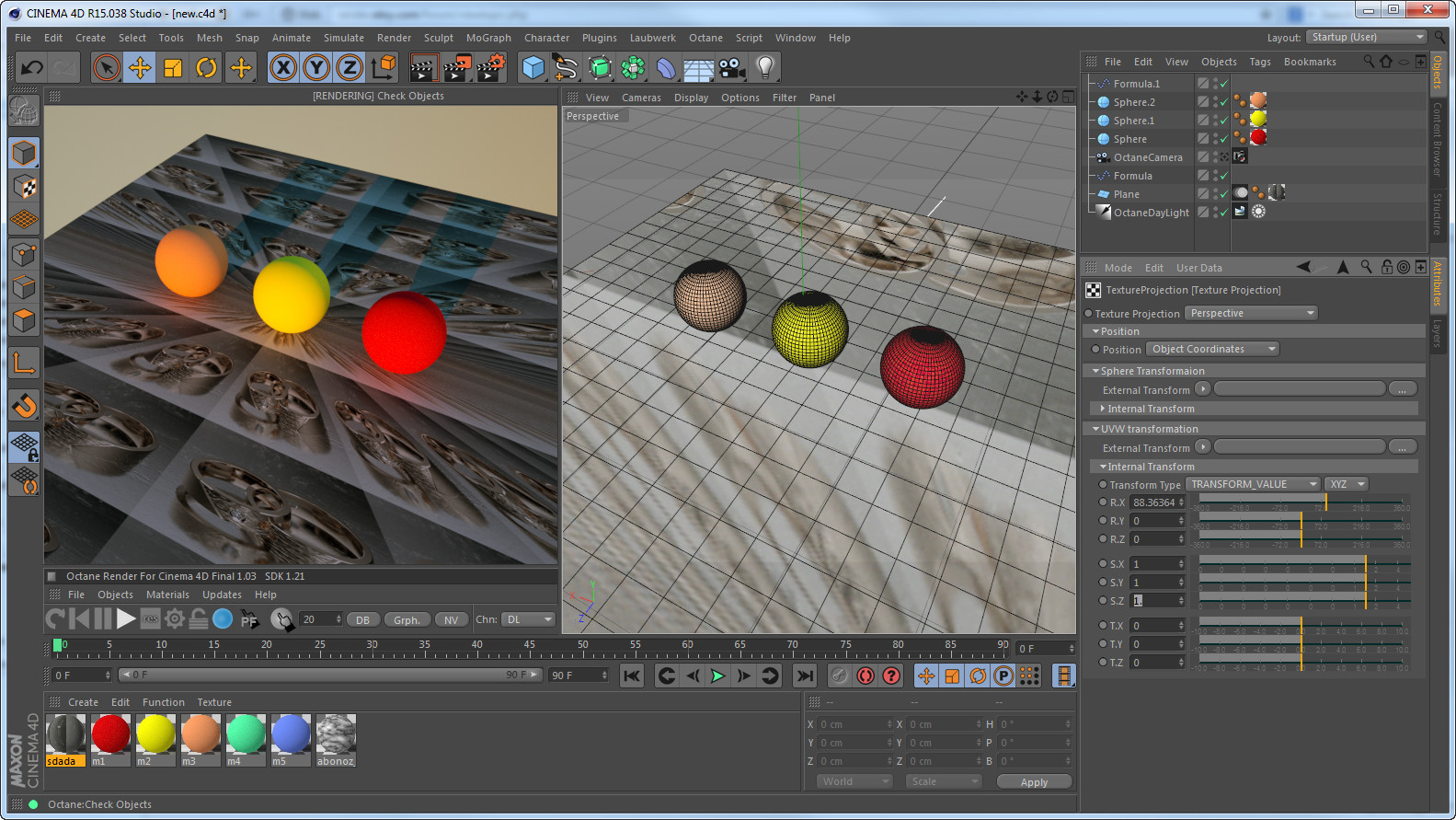Toggle the R.X parameter keyframe dot

click(1103, 502)
